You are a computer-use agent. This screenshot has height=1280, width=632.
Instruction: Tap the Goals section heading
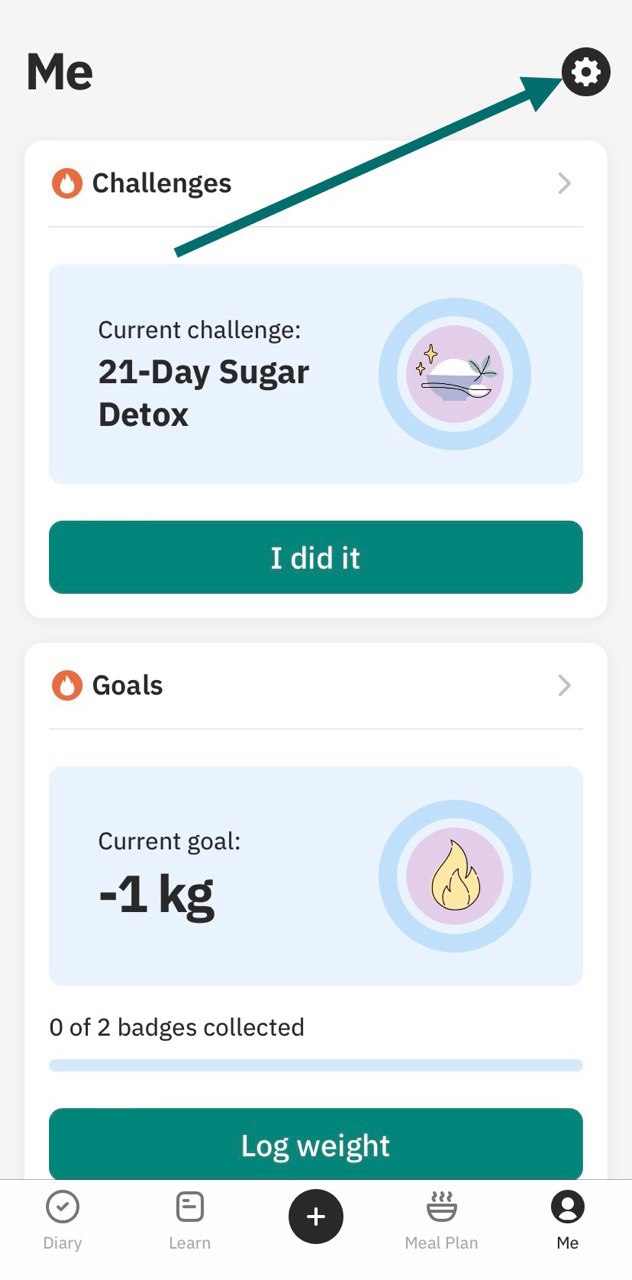128,685
